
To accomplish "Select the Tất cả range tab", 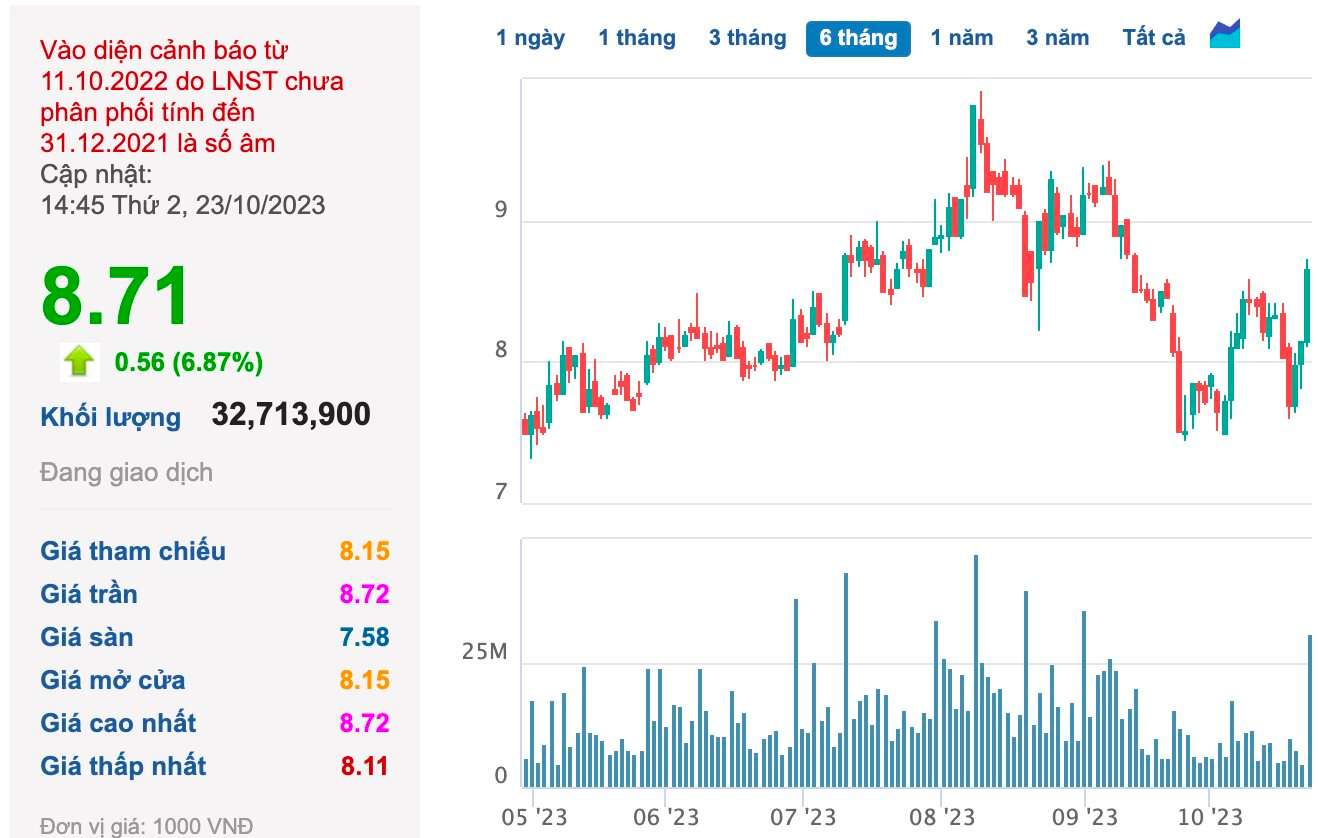I will point(1154,38).
